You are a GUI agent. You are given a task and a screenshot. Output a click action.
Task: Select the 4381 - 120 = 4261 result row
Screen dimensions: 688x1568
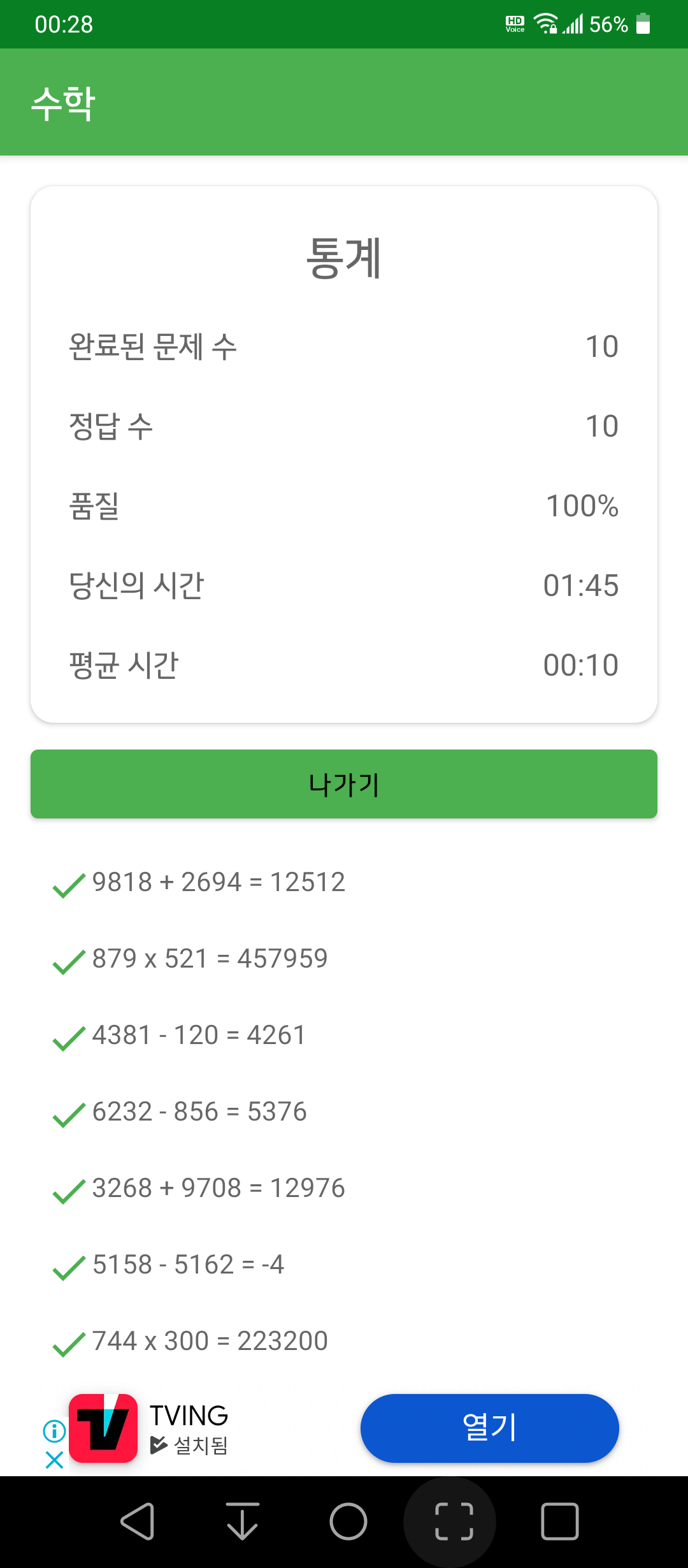(x=344, y=1035)
